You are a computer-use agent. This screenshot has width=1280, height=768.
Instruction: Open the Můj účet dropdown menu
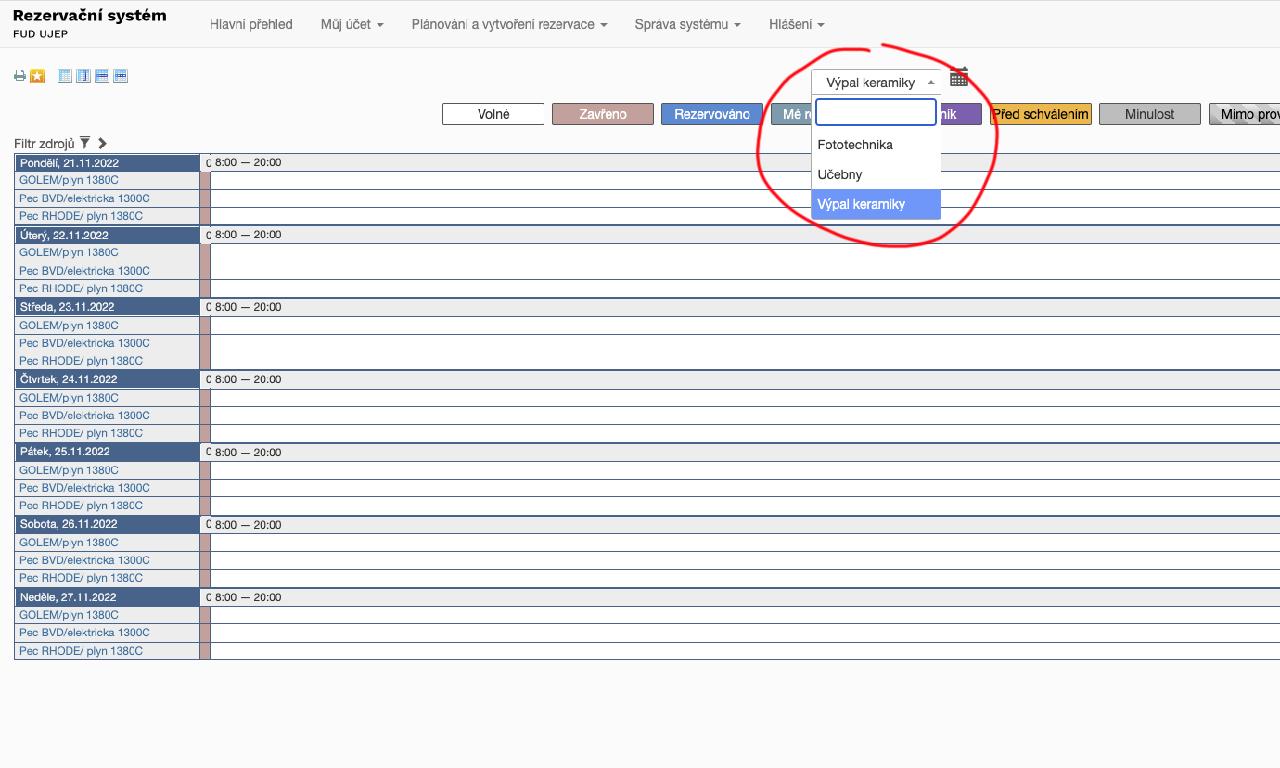pyautogui.click(x=352, y=24)
